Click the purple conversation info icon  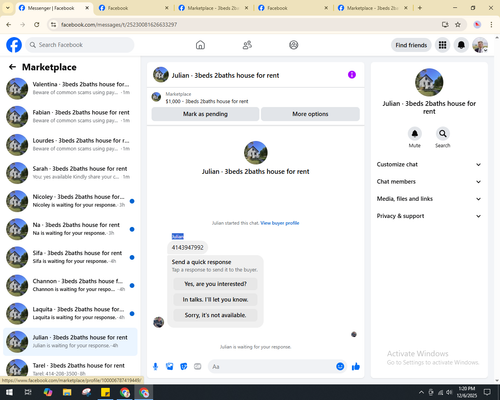tap(352, 75)
